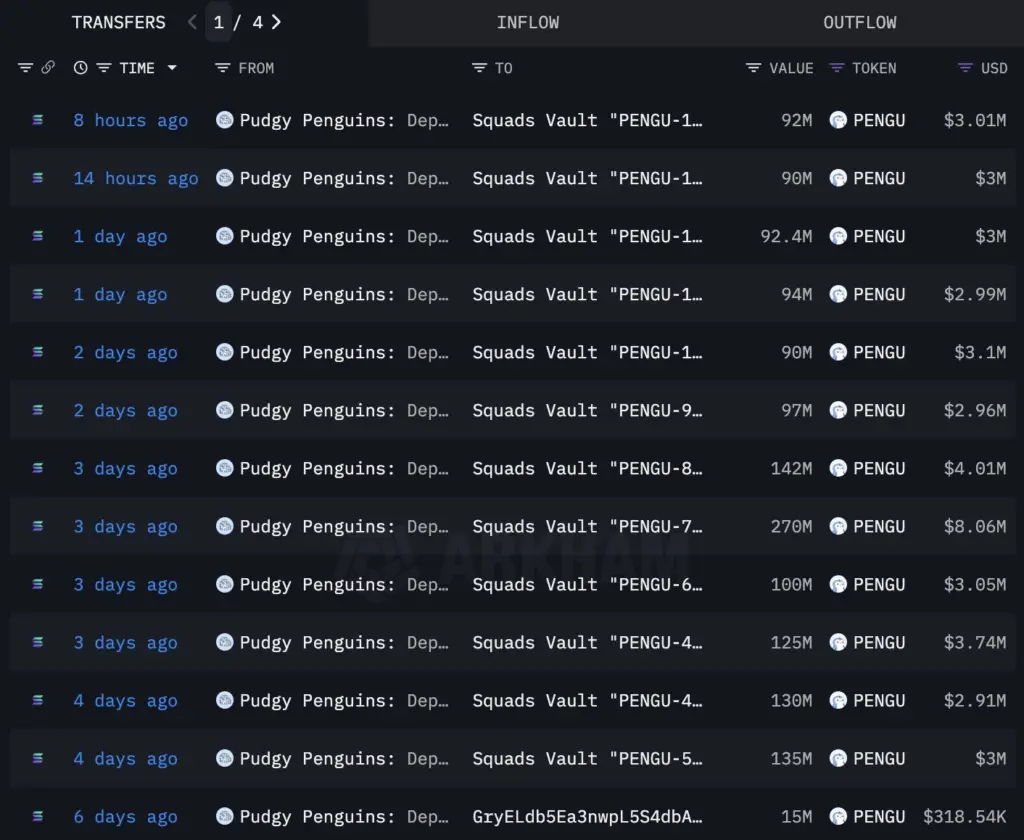
Task: Click the chain-link icon in the table header
Action: point(46,68)
